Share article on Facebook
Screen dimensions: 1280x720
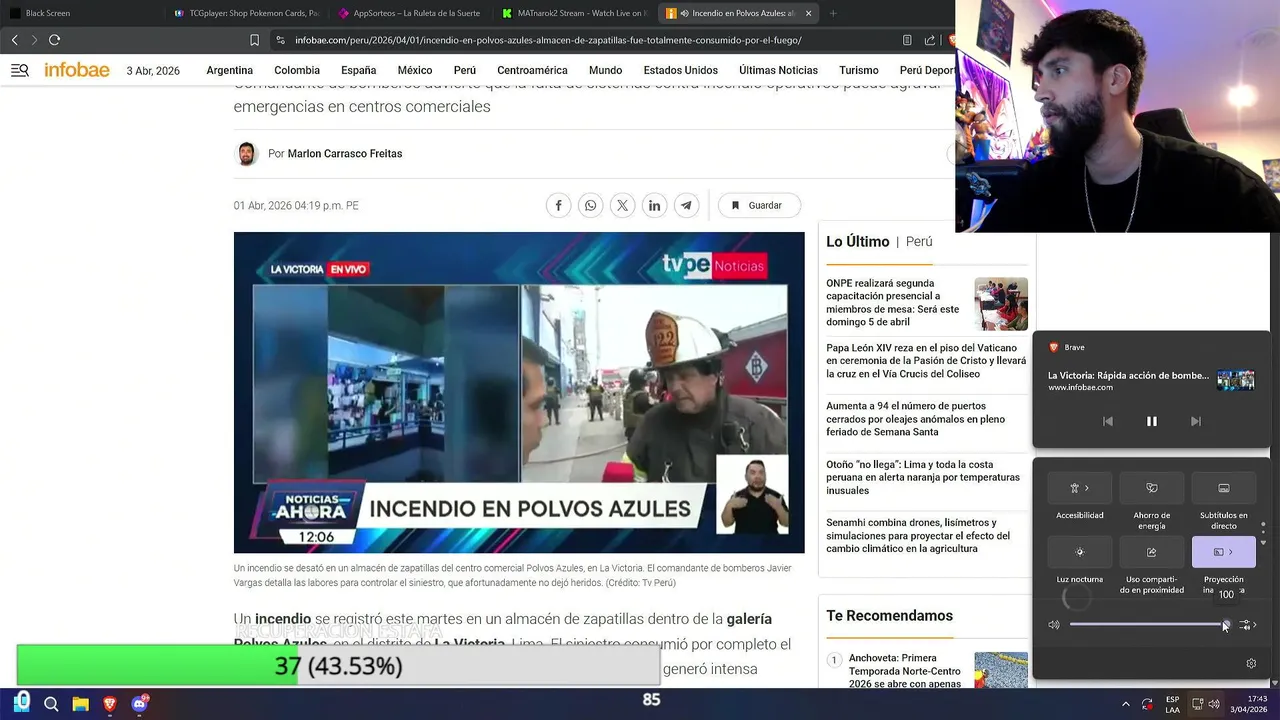pyautogui.click(x=558, y=205)
